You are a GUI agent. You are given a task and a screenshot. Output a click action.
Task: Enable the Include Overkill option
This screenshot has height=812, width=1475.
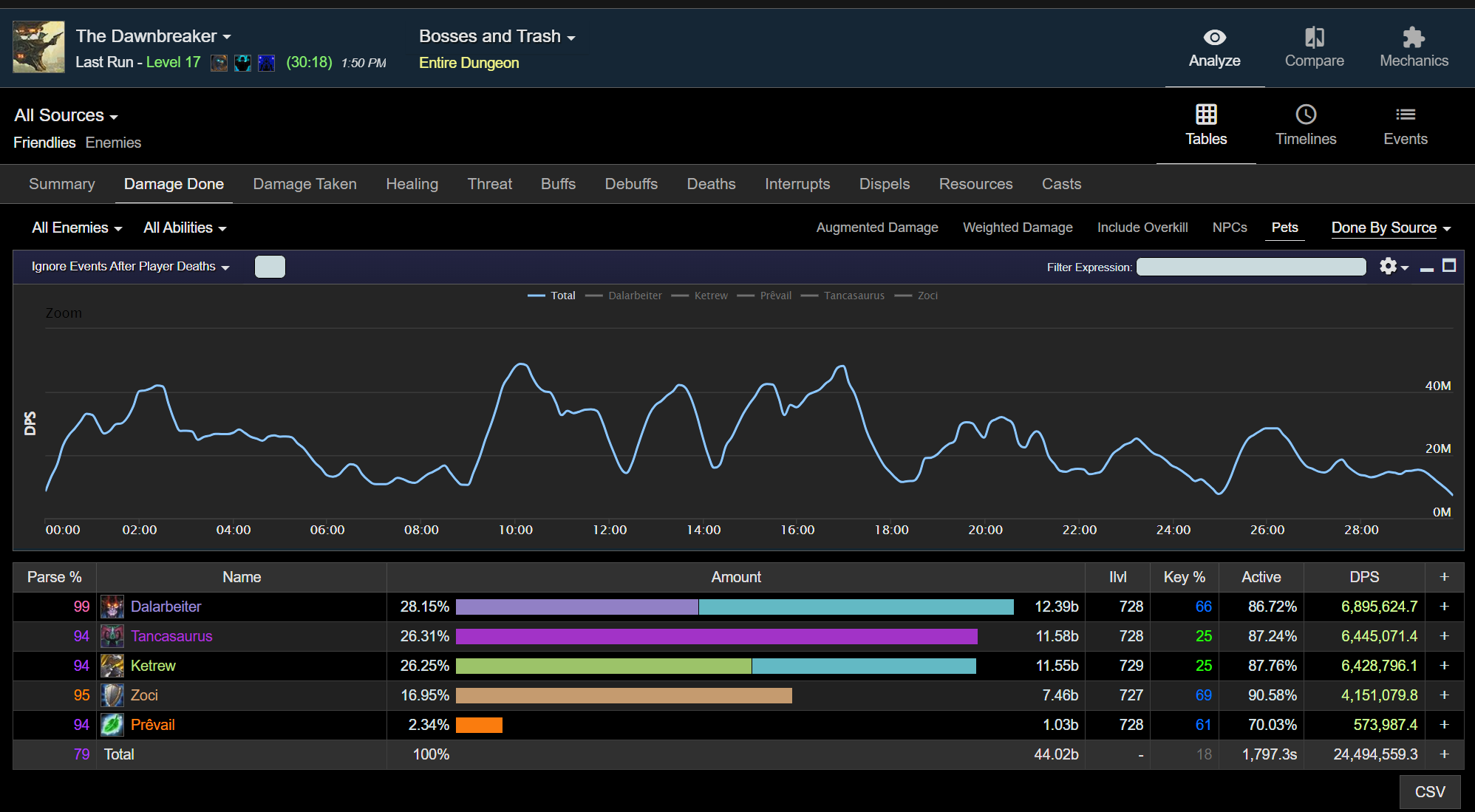(1142, 228)
